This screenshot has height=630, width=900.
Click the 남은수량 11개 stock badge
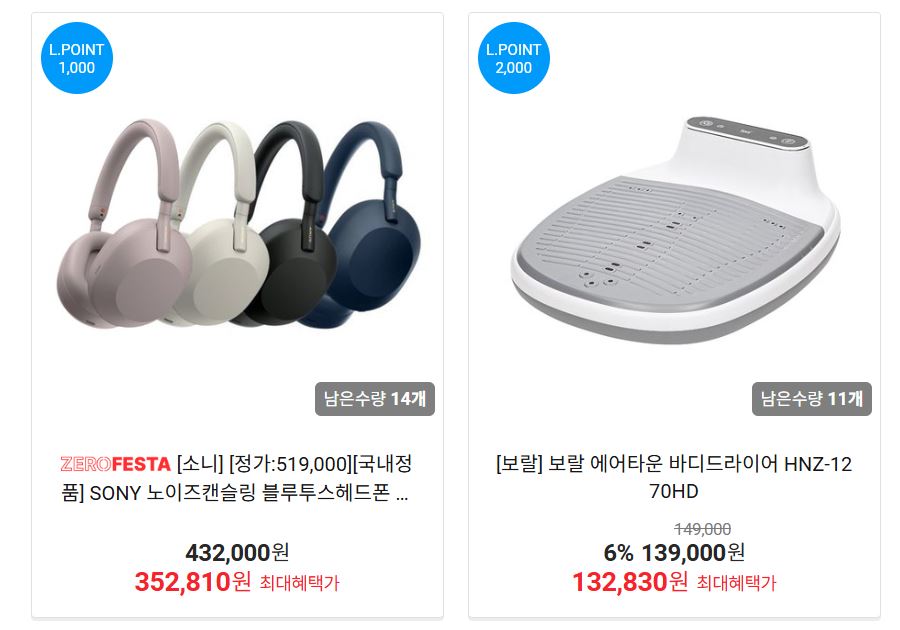coord(812,399)
